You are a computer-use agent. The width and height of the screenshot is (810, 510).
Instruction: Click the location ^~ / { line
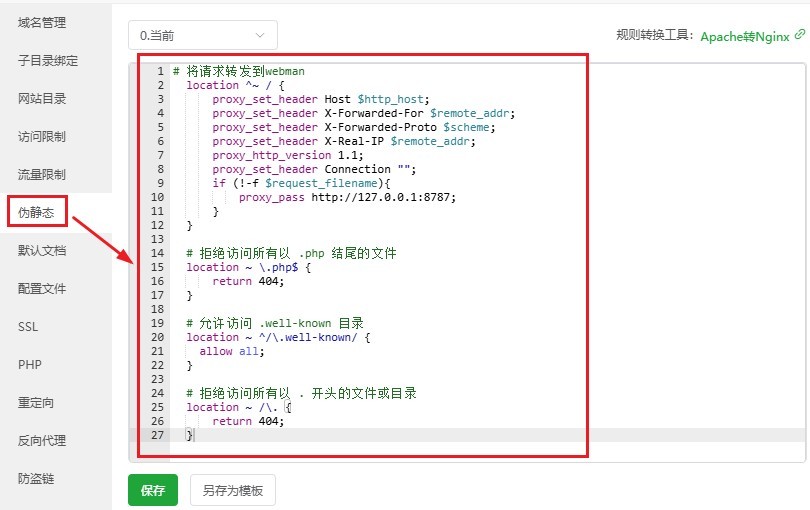[x=236, y=85]
